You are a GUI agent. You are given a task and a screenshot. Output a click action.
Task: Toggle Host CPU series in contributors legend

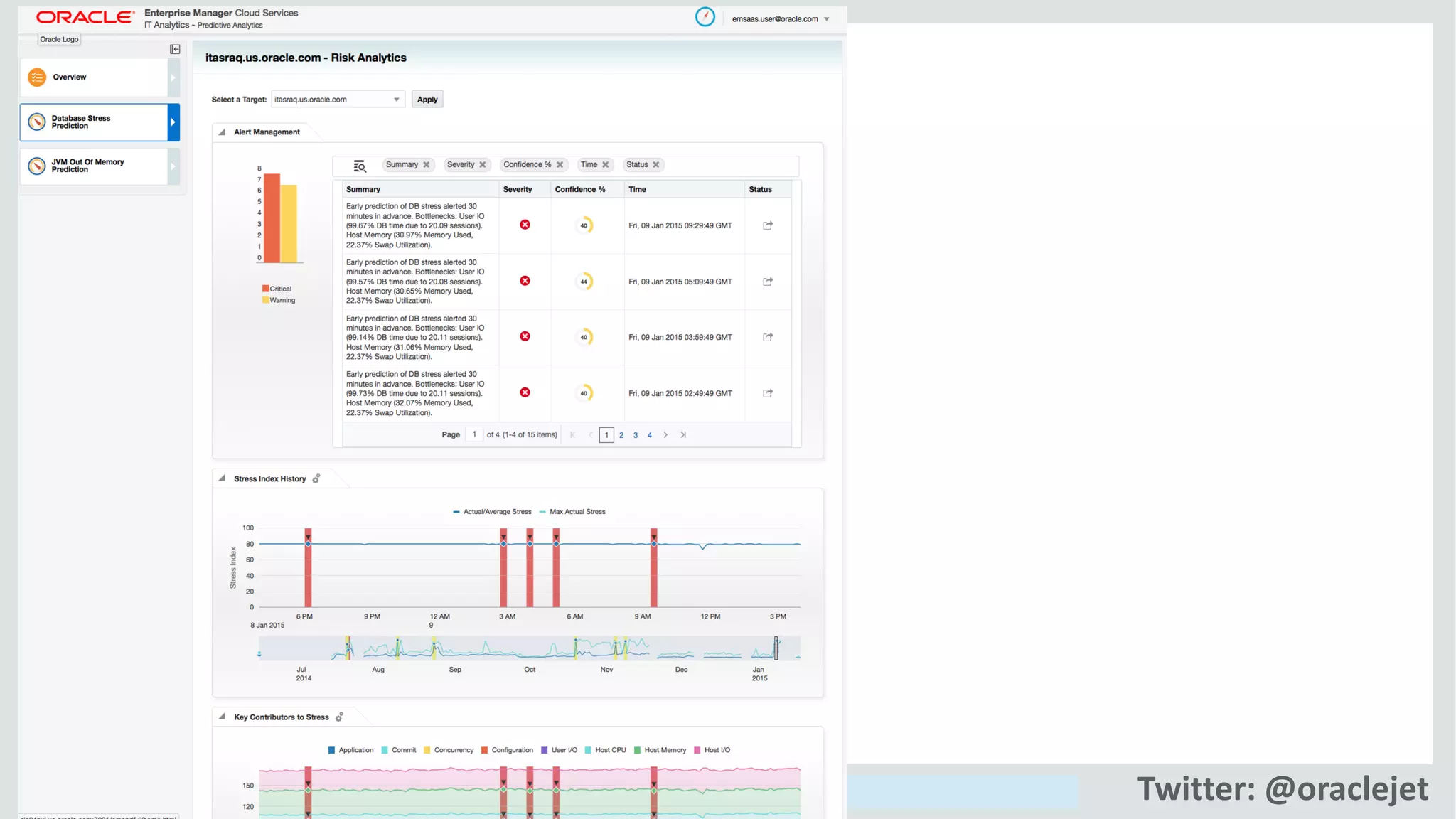606,750
